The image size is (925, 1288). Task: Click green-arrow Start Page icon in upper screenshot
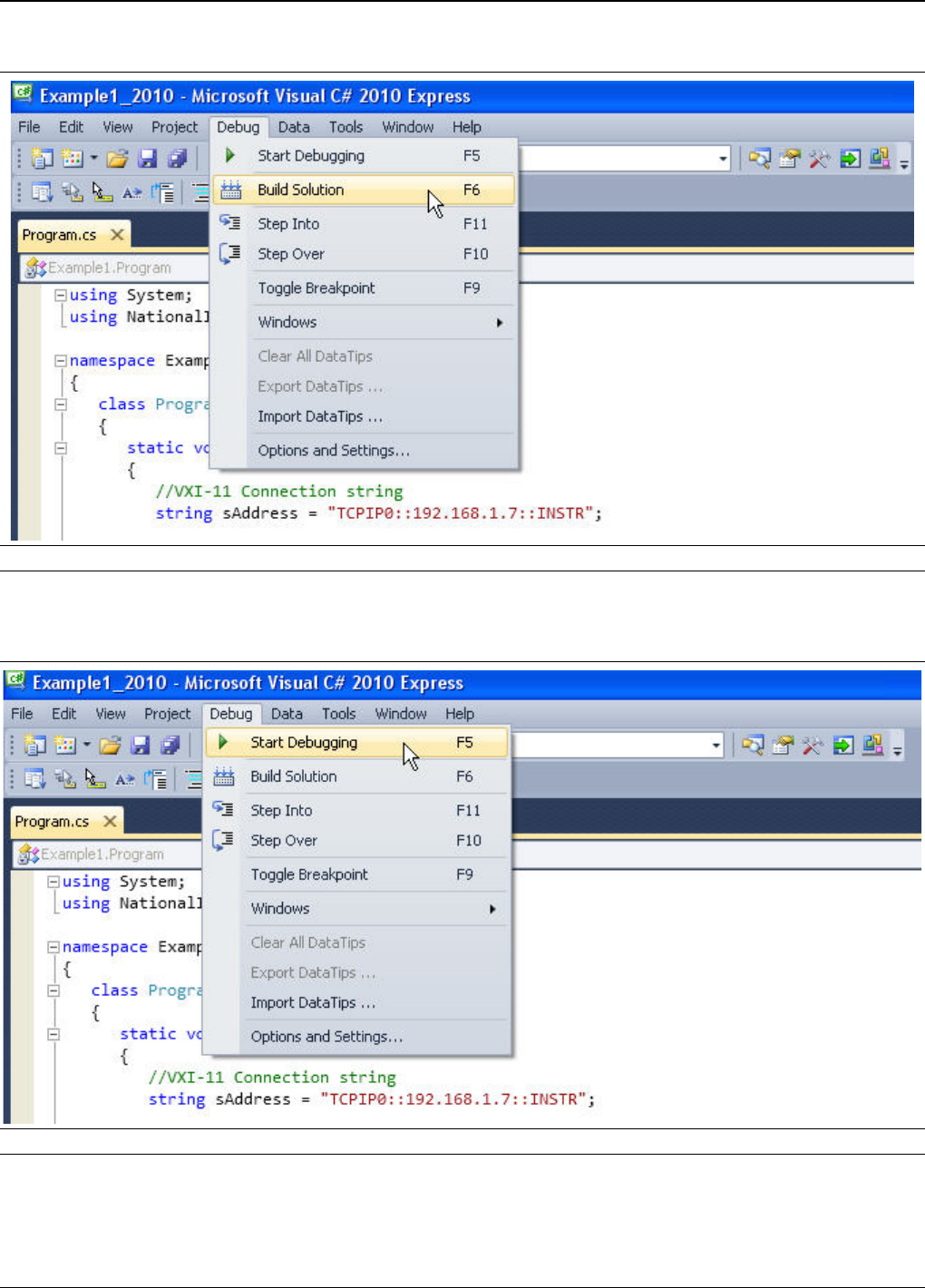pos(849,160)
